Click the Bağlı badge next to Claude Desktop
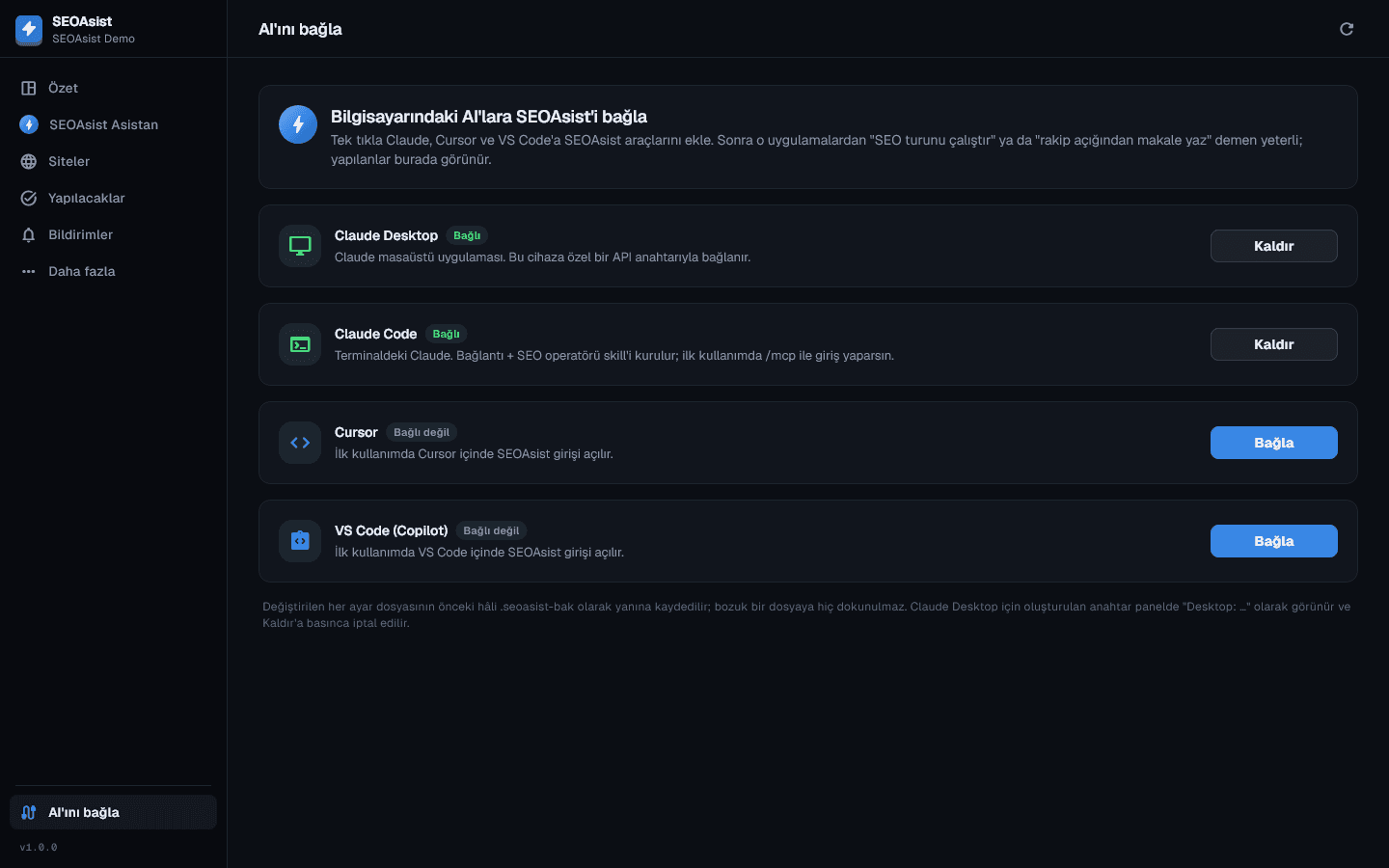The image size is (1389, 868). coord(467,235)
